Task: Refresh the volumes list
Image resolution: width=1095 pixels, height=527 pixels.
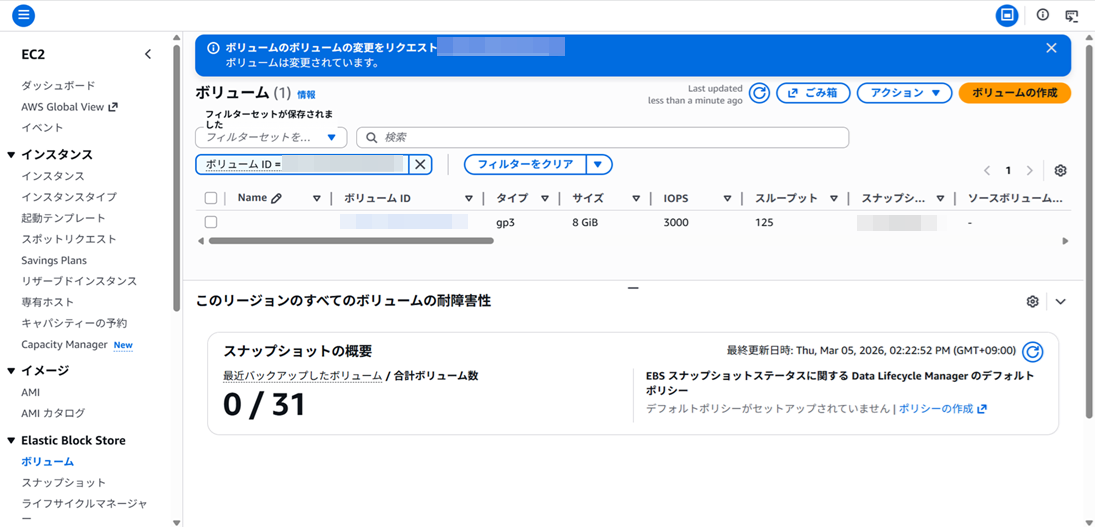Action: point(760,93)
